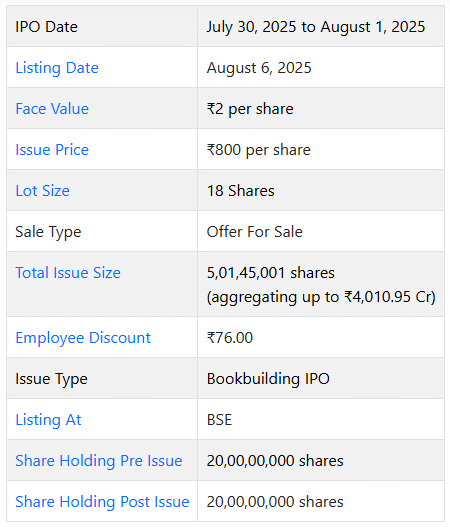
Task: Click the ₹76.00 employee discount value
Action: 230,338
